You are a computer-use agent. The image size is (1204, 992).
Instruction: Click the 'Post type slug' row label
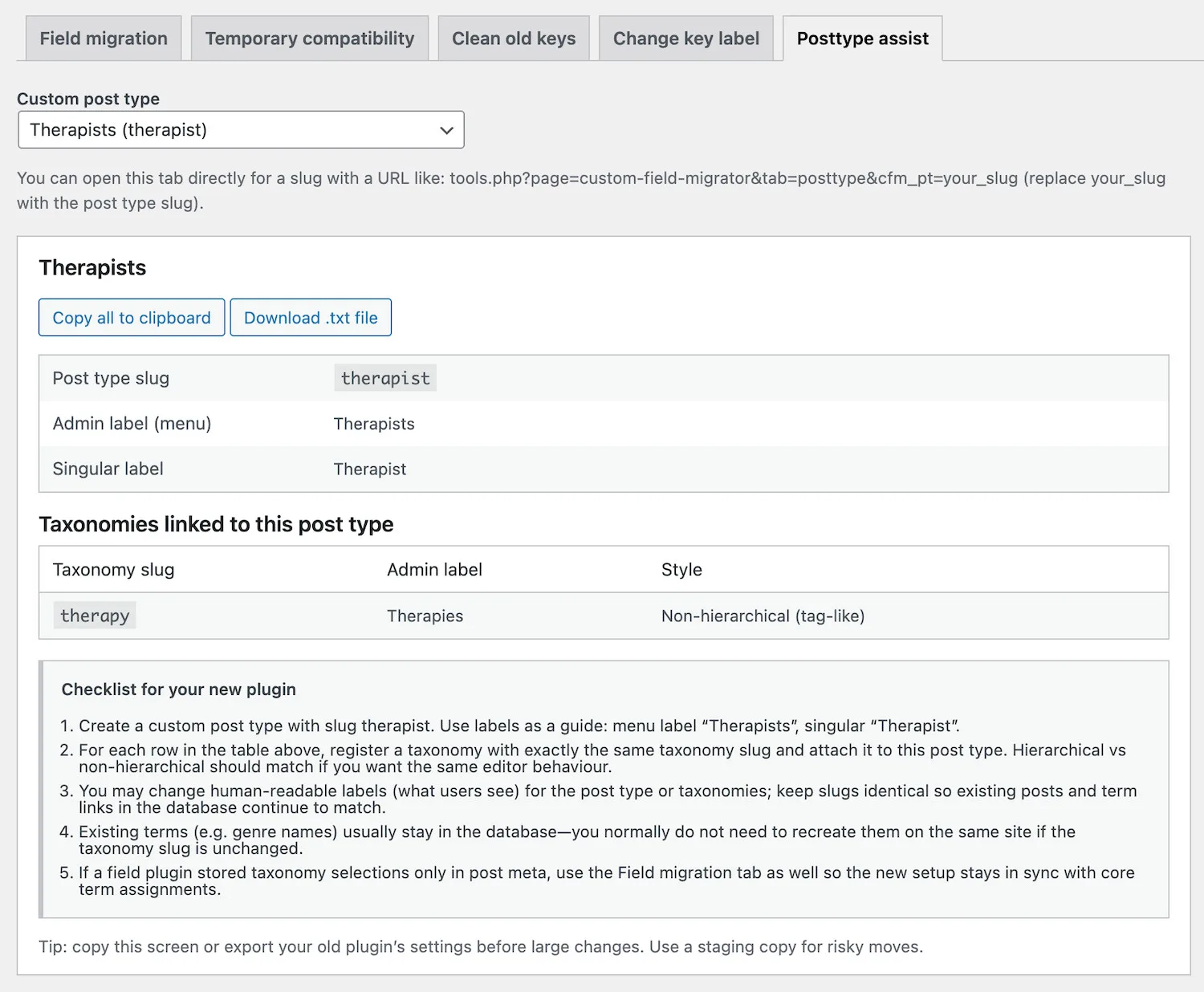click(x=111, y=378)
